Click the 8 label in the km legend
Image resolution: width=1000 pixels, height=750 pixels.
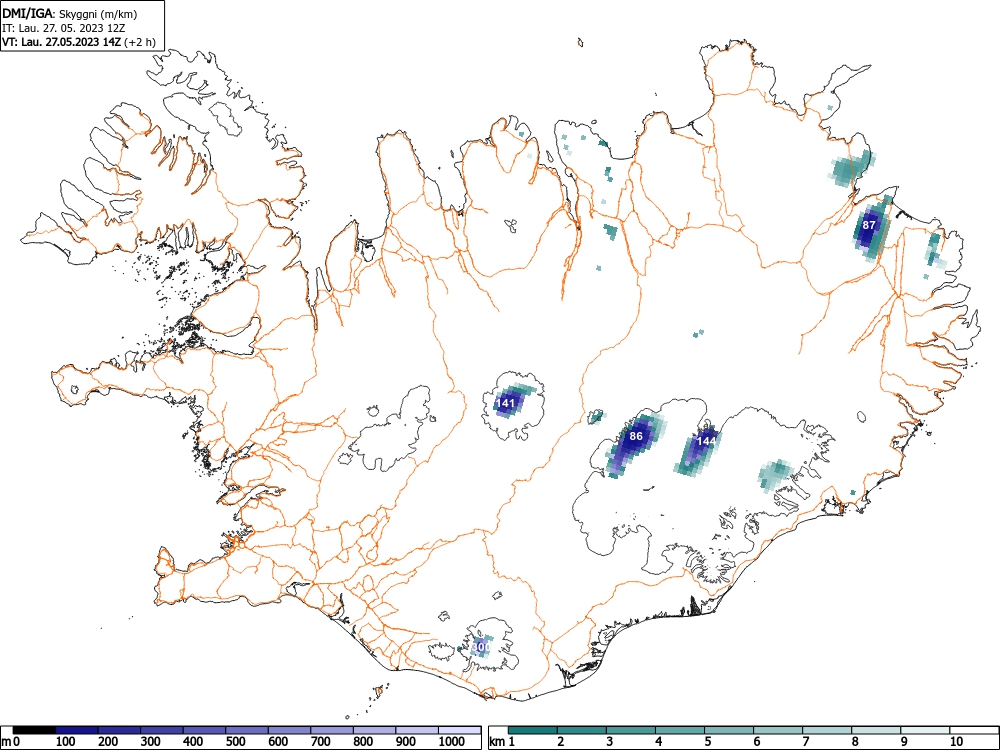[x=855, y=742]
